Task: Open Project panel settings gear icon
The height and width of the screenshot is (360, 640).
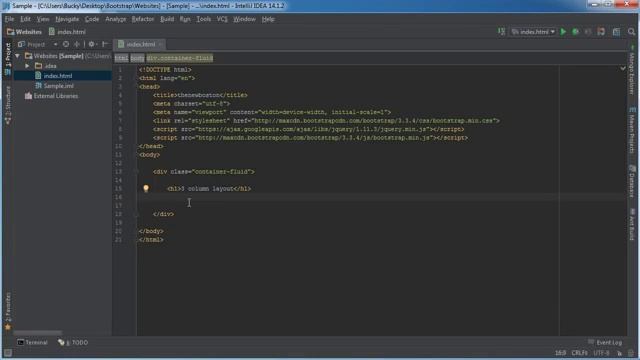Action: (x=92, y=44)
